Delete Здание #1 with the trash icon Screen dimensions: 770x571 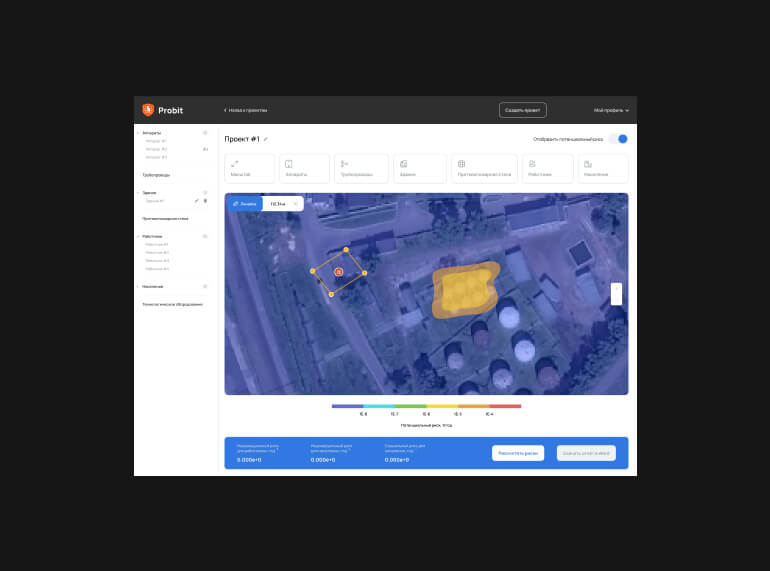(206, 201)
